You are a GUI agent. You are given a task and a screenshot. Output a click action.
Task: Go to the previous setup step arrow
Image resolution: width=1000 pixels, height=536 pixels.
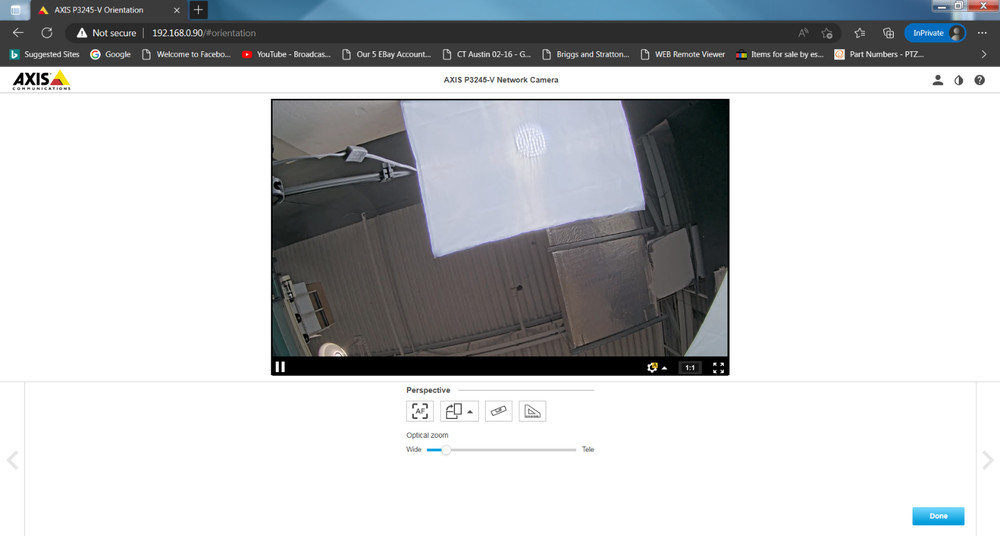[12, 459]
